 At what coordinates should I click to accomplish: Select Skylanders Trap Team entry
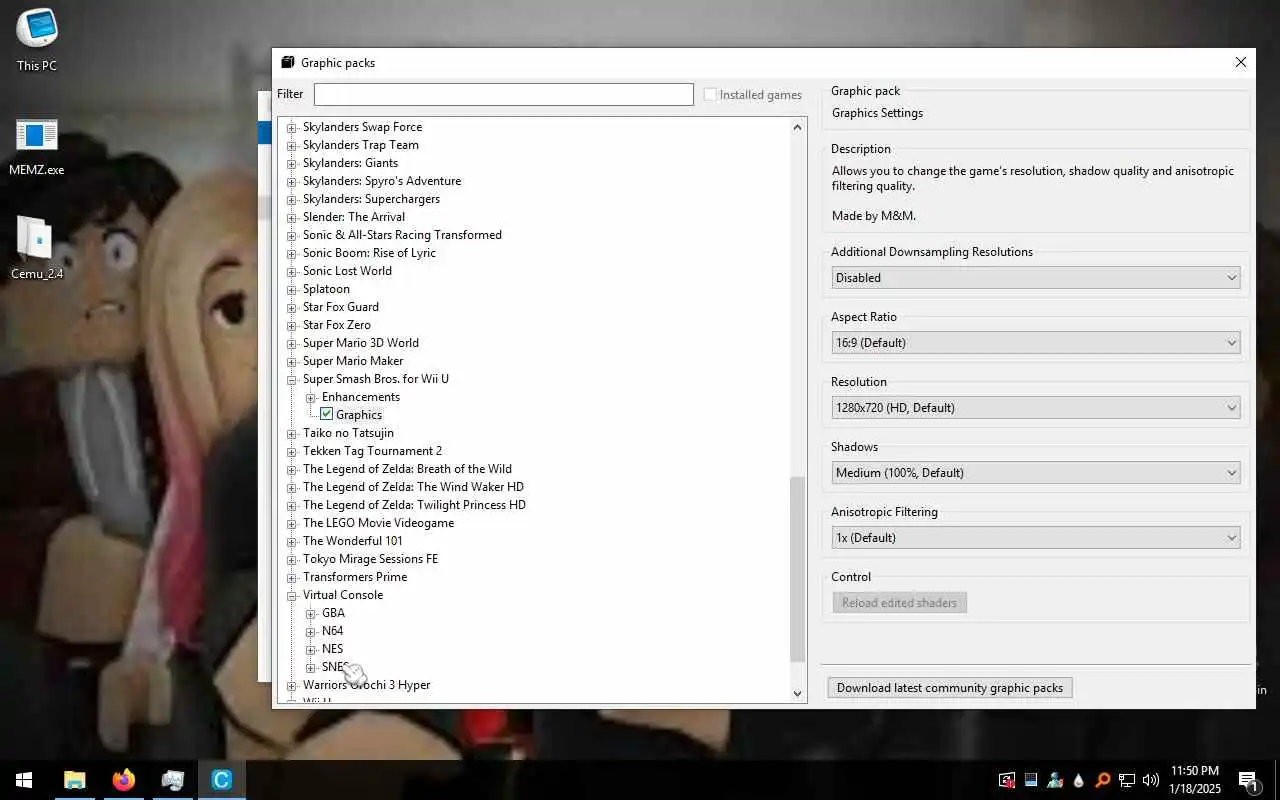tap(361, 145)
